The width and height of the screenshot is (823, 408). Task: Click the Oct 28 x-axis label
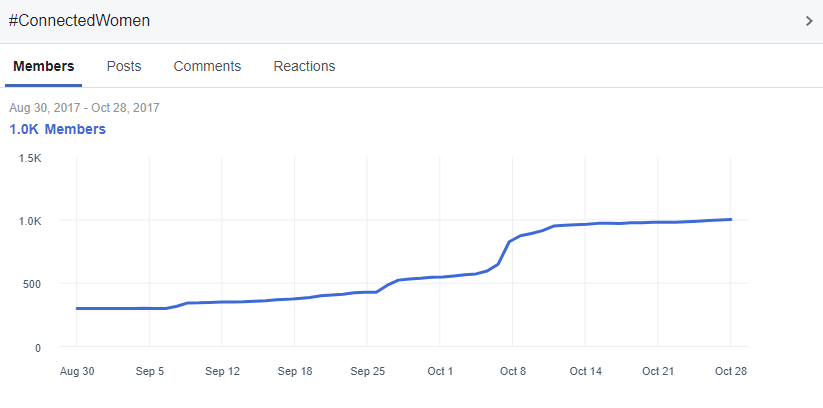731,371
